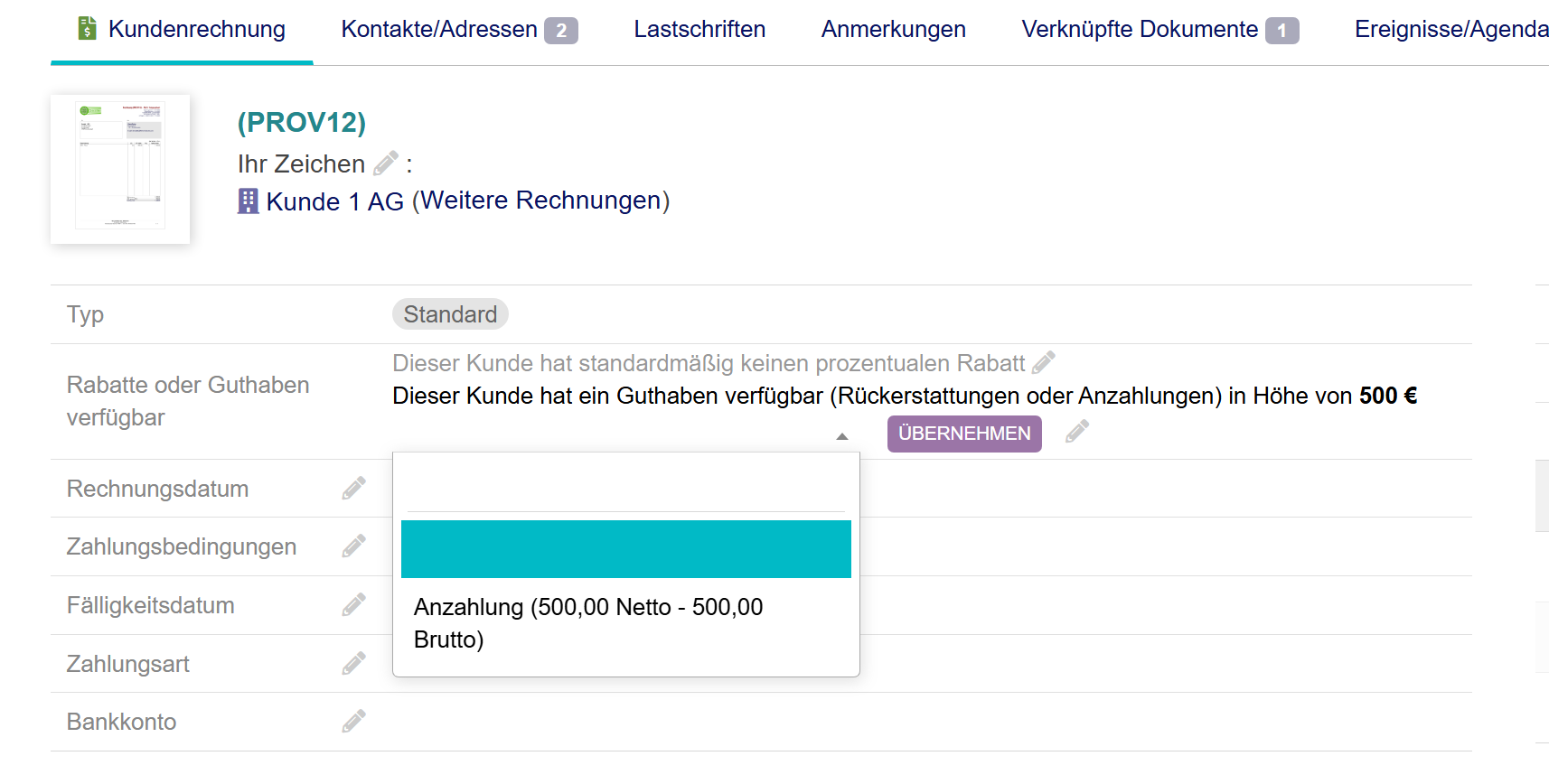Open the invoice PDF preview thumbnail

tap(120, 169)
